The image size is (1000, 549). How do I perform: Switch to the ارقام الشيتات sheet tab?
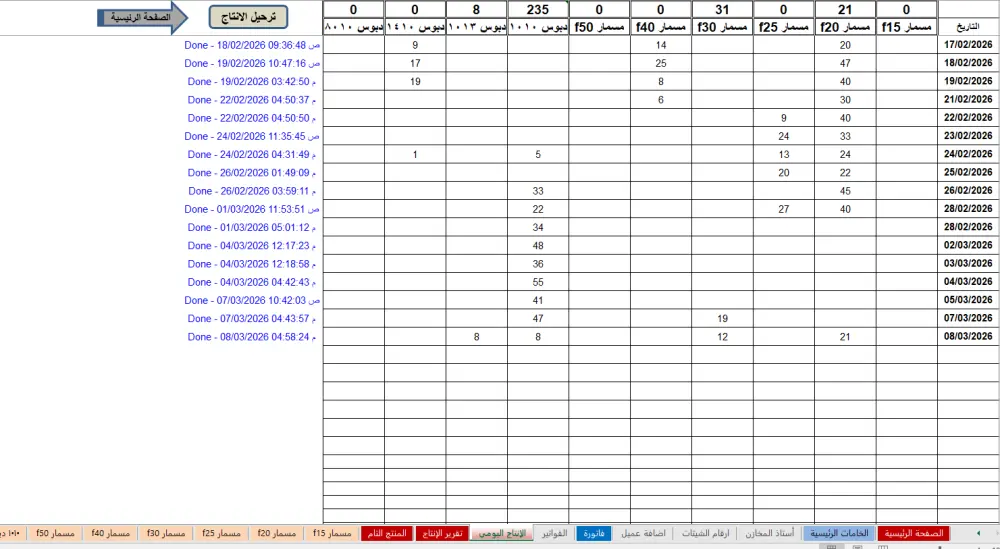(x=705, y=533)
